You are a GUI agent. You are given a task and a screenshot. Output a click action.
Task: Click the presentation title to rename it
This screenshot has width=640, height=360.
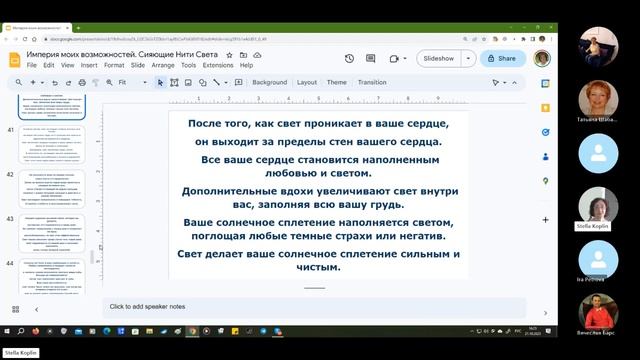[x=122, y=54]
